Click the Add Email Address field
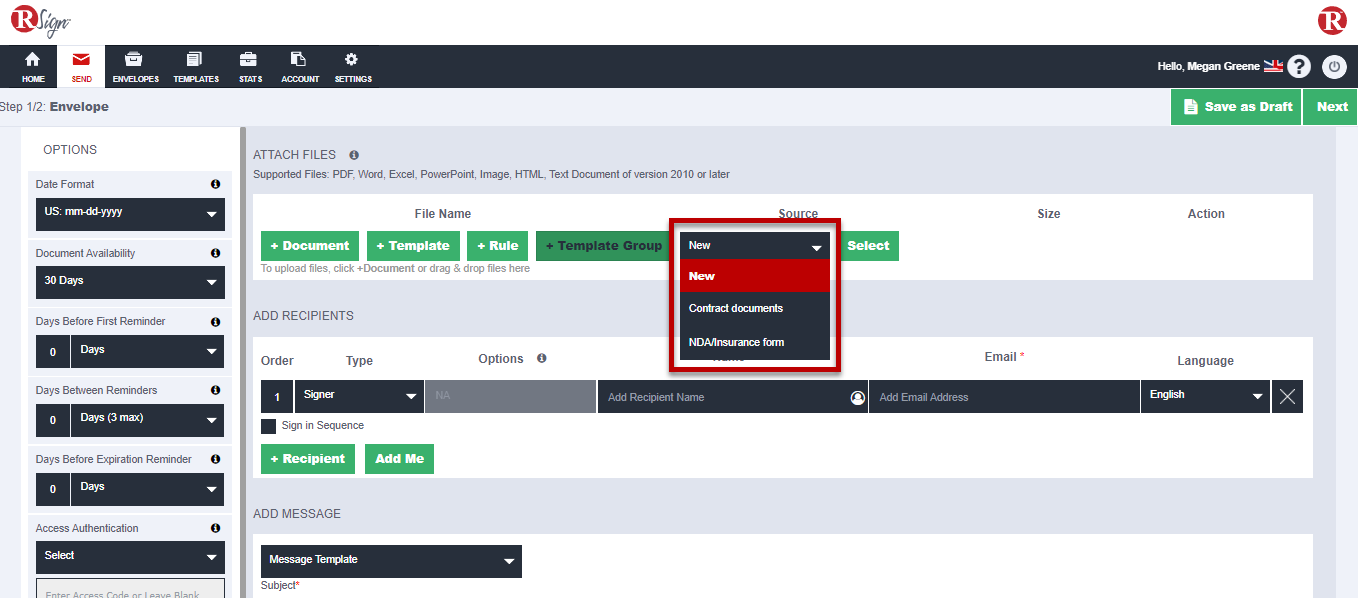This screenshot has width=1358, height=598. (1004, 396)
